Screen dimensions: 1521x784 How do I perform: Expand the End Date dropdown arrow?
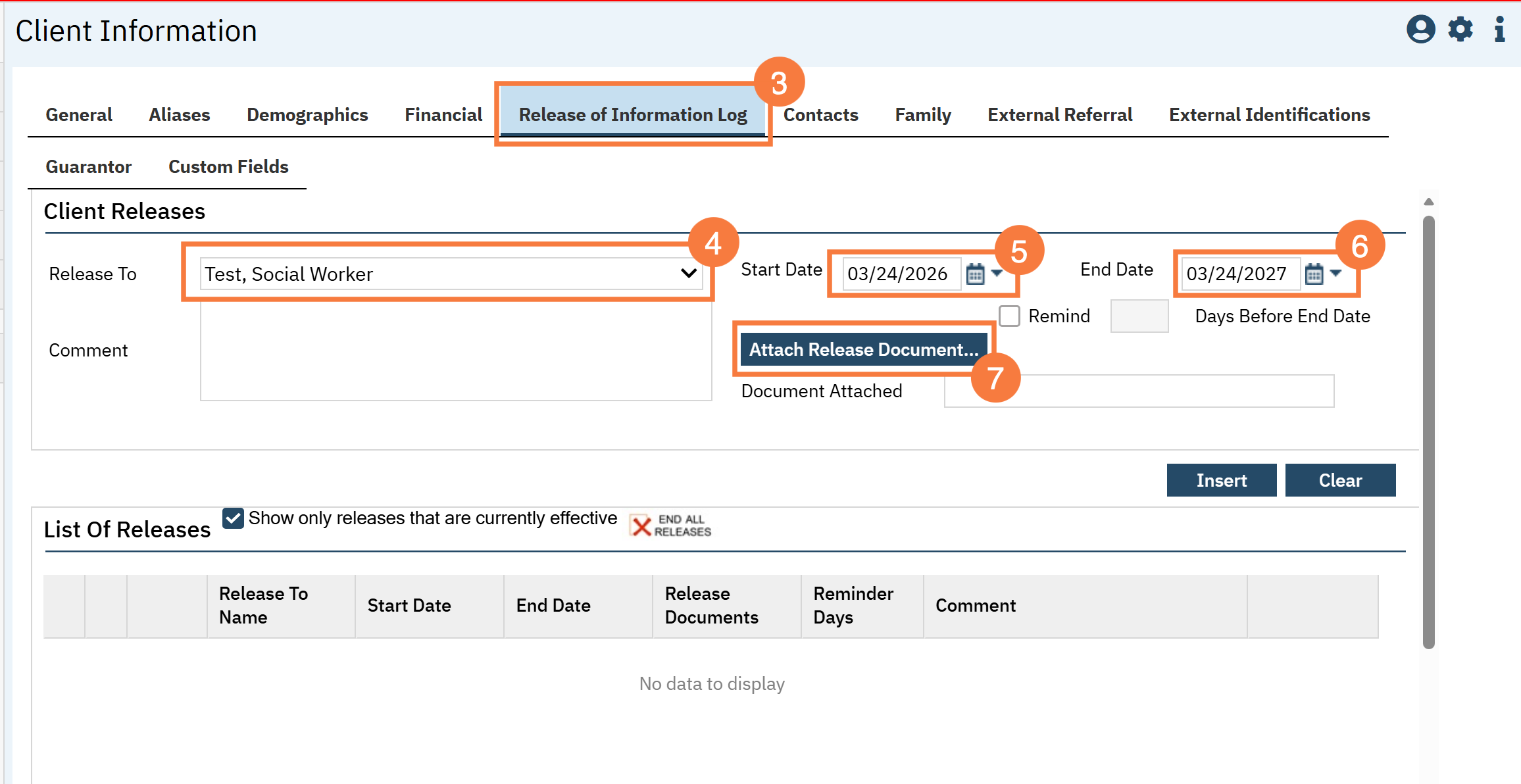(x=1335, y=273)
